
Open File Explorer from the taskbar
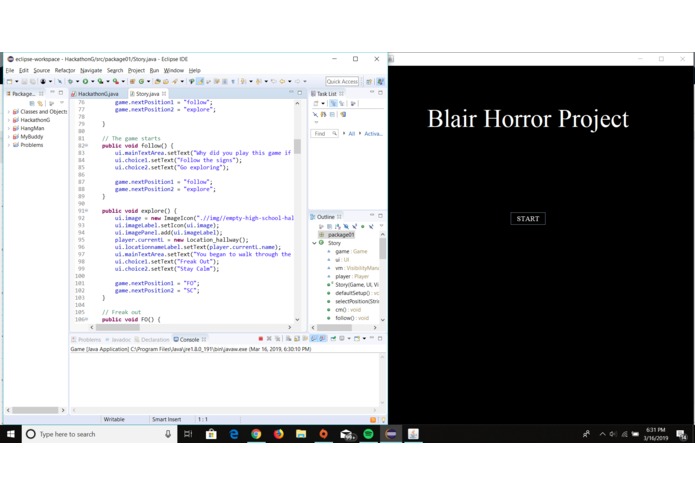pos(301,434)
